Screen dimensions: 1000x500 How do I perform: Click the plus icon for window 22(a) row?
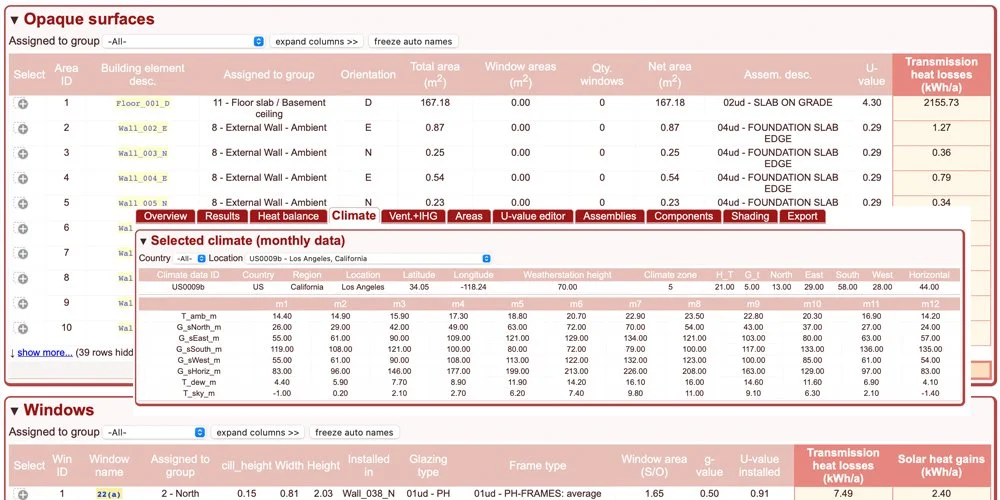click(x=22, y=494)
